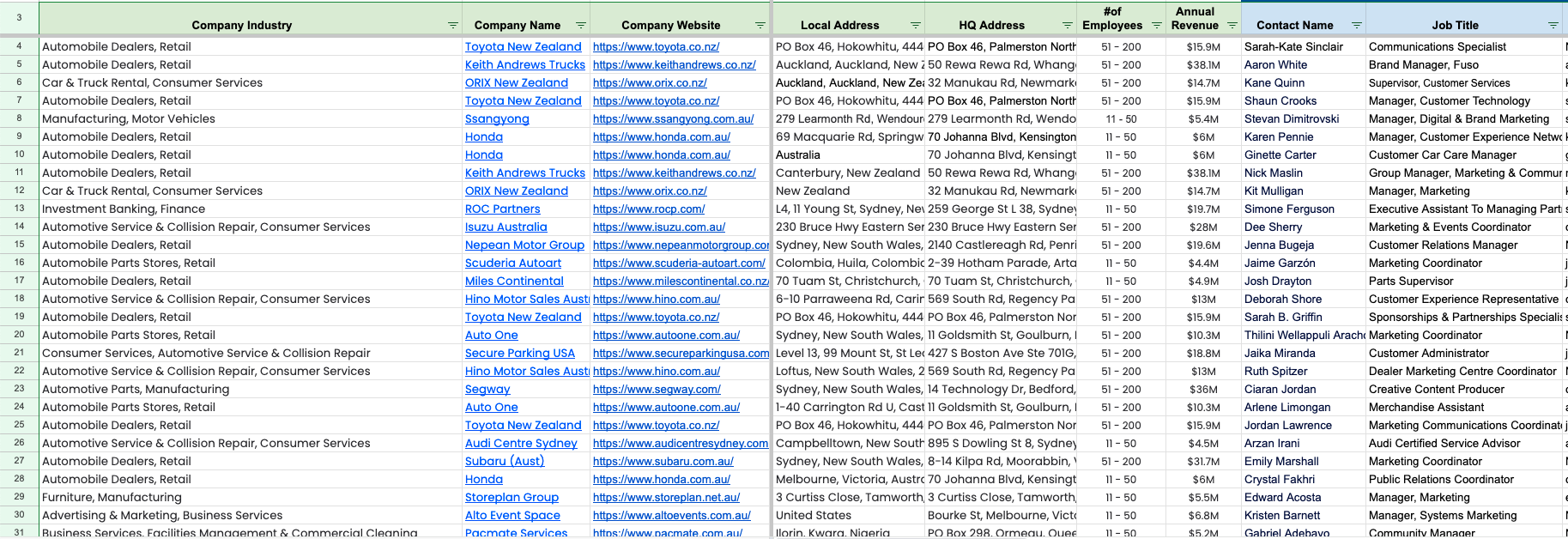Open the Company Industry column filter

(x=453, y=26)
